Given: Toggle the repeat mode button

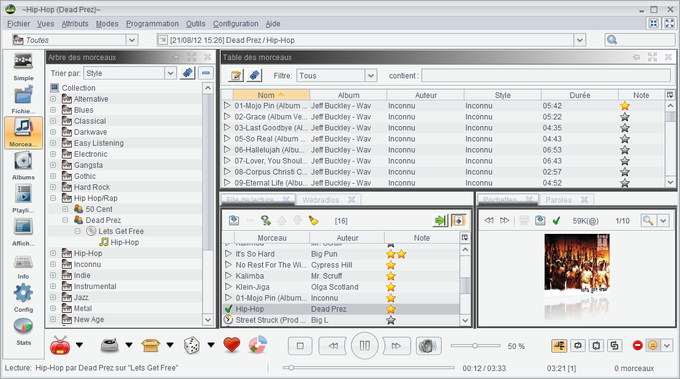Looking at the screenshot, I should 578,345.
